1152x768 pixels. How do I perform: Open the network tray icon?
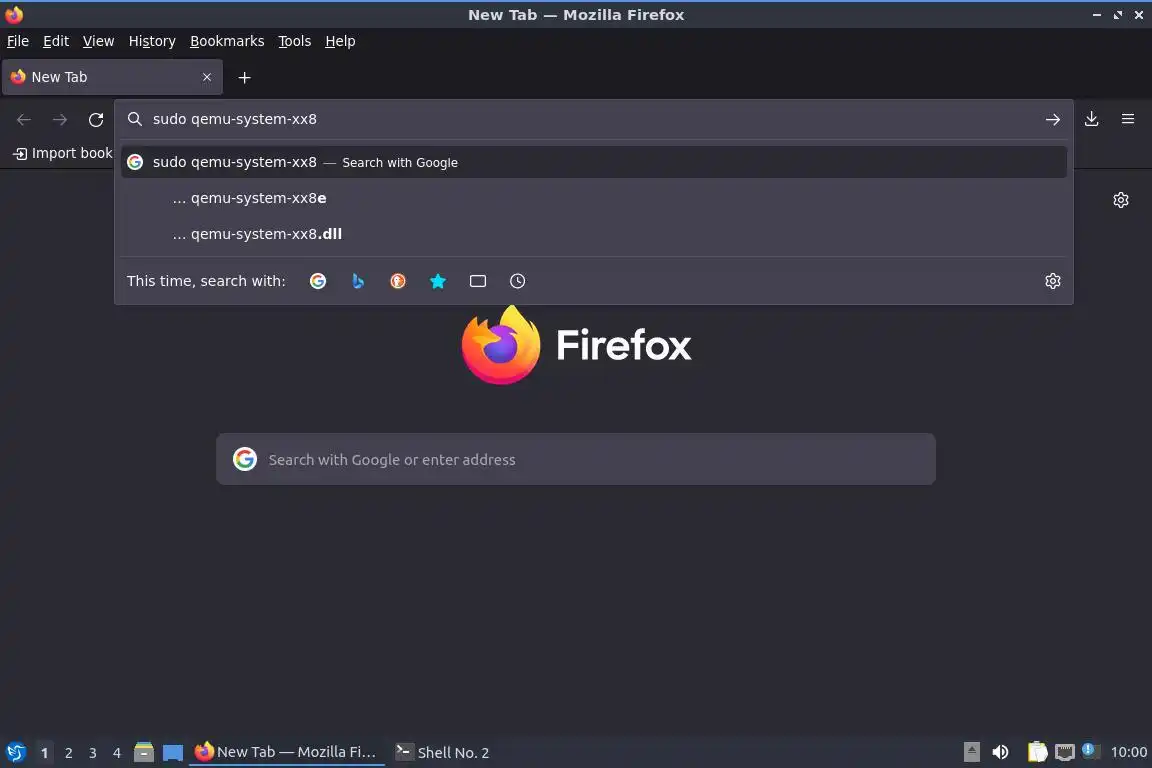coord(1065,752)
